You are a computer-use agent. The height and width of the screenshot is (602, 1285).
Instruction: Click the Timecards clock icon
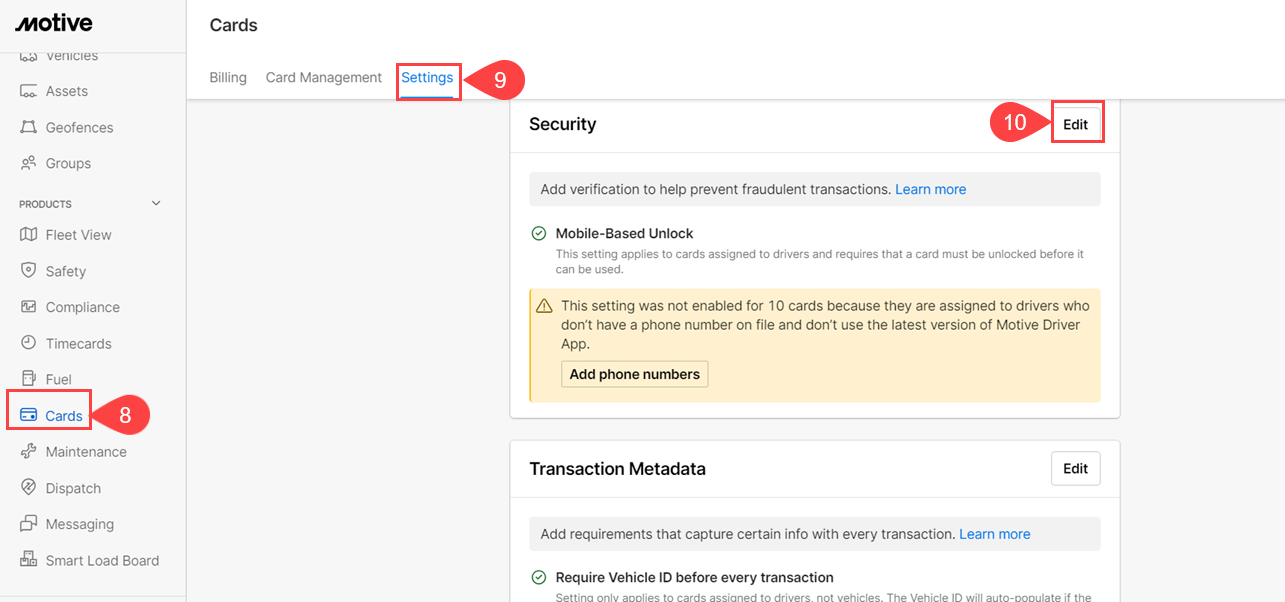pyautogui.click(x=29, y=343)
